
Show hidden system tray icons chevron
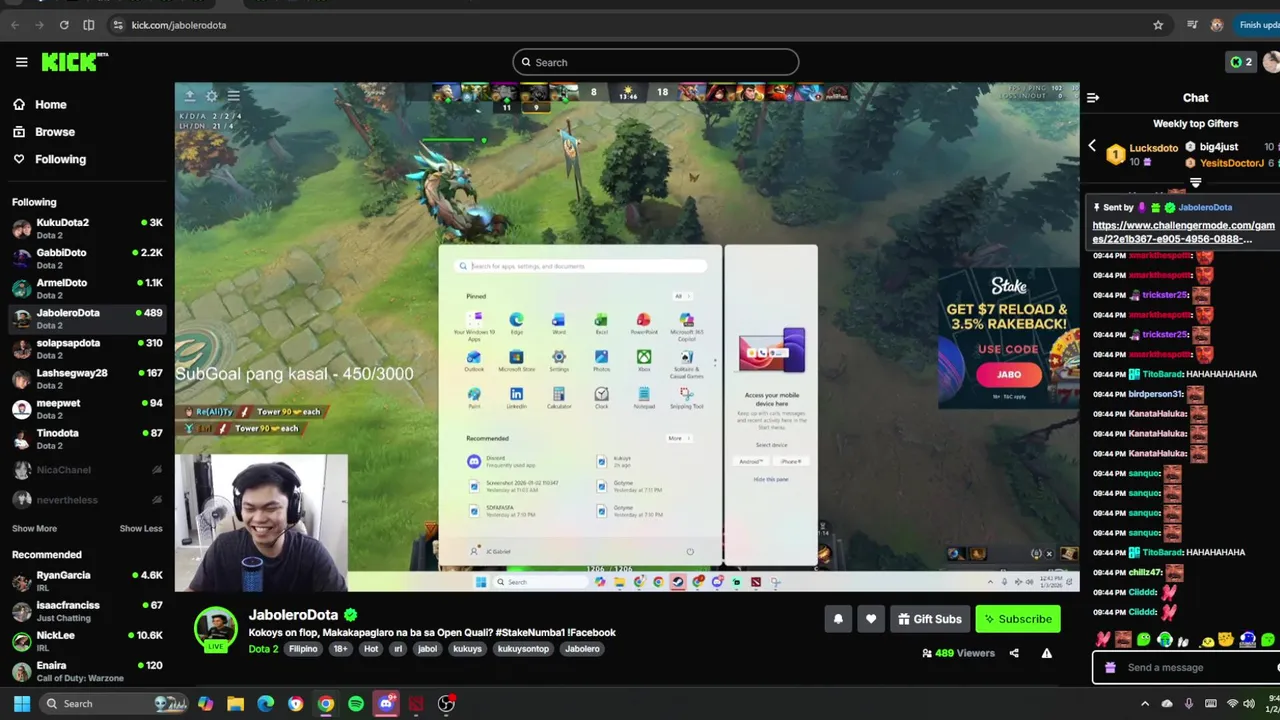pyautogui.click(x=1145, y=704)
